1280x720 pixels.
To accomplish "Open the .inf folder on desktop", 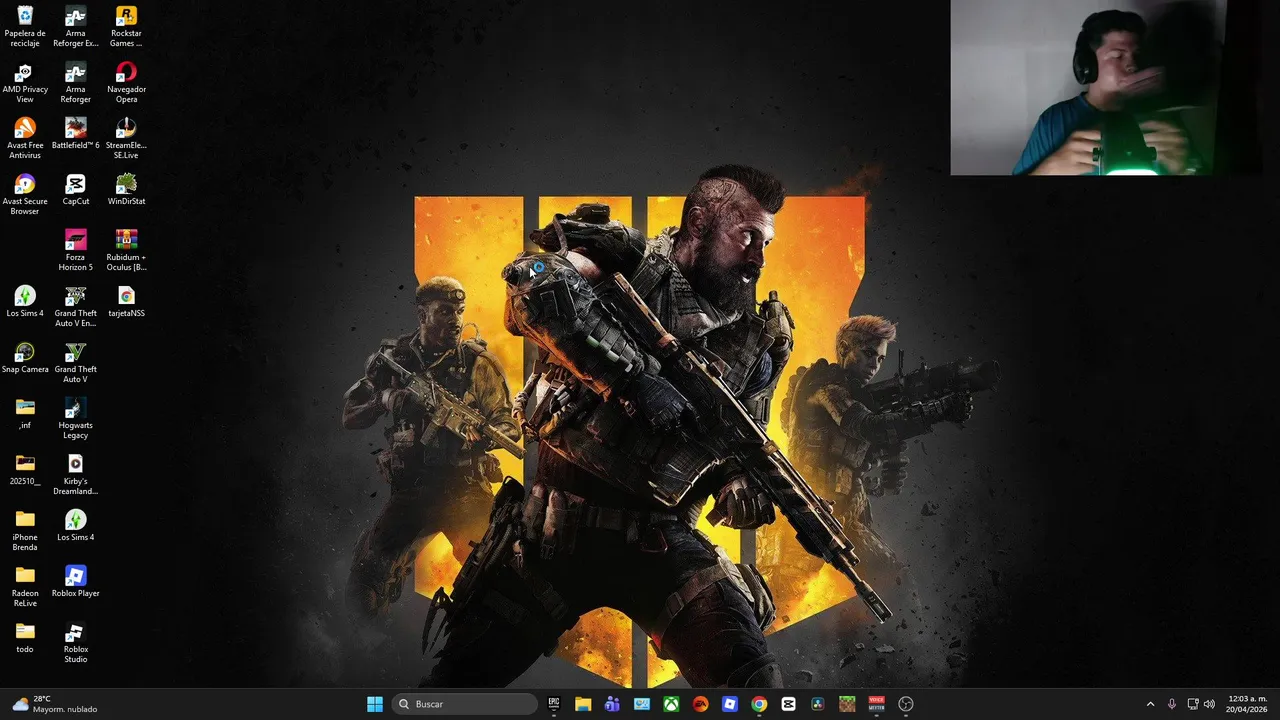I will (x=25, y=413).
